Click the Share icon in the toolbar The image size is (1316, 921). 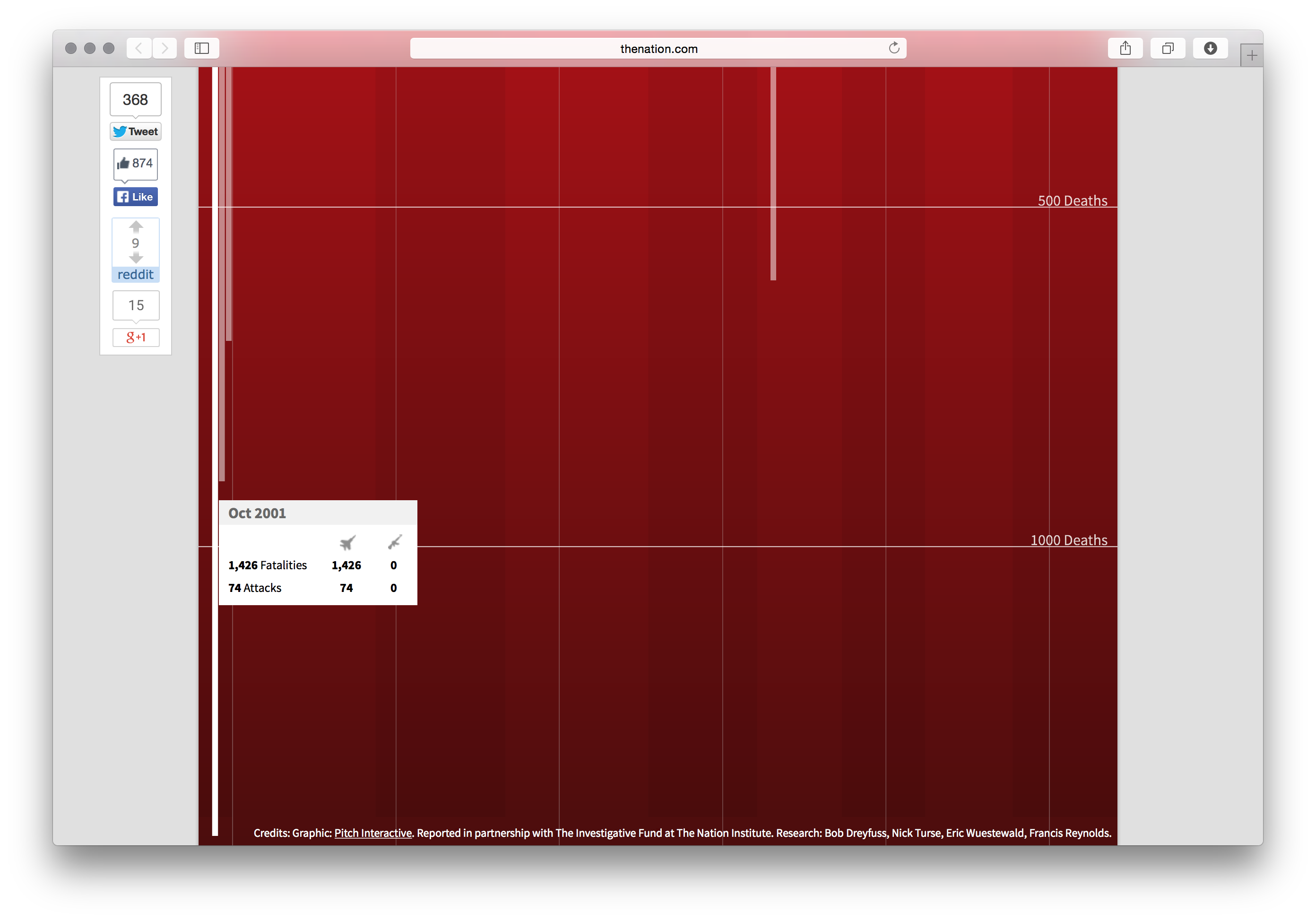[1125, 48]
